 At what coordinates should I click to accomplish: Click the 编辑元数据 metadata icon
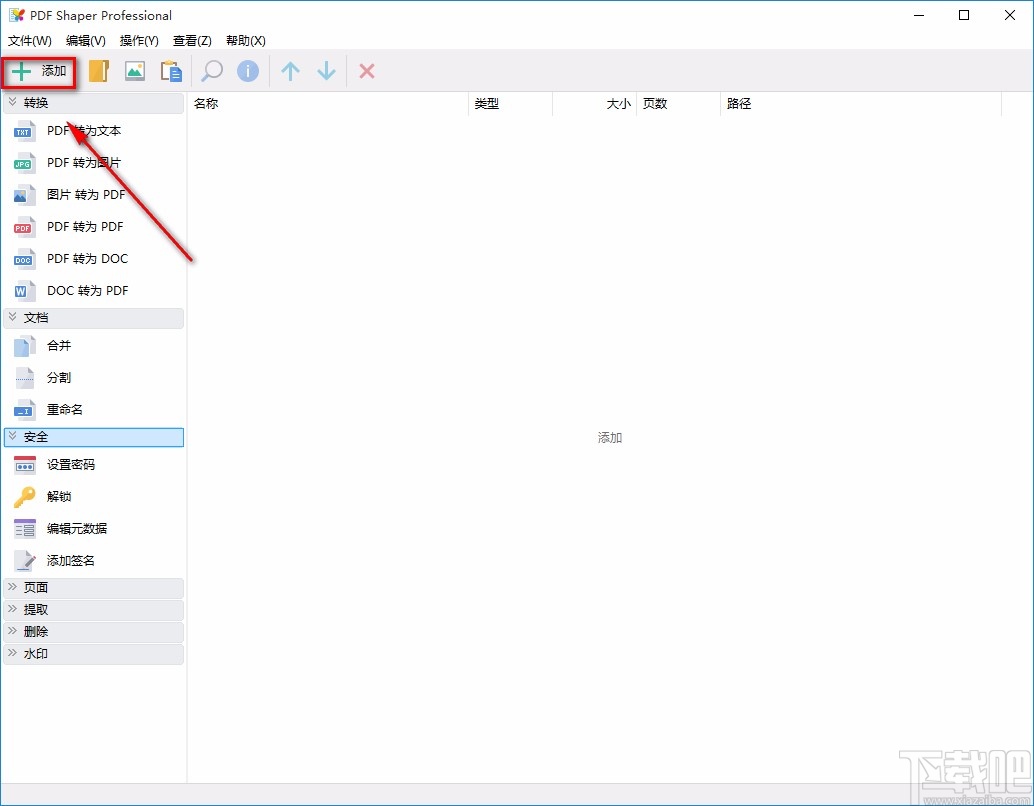click(24, 529)
